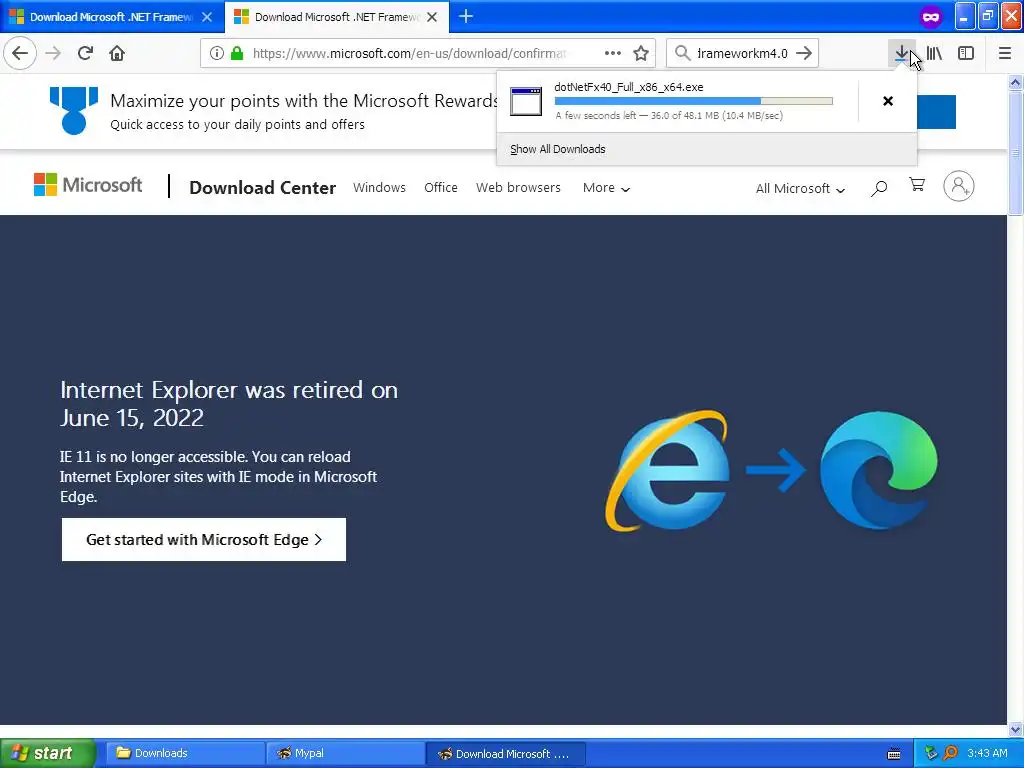Click the private browsing mask icon

coord(931,16)
